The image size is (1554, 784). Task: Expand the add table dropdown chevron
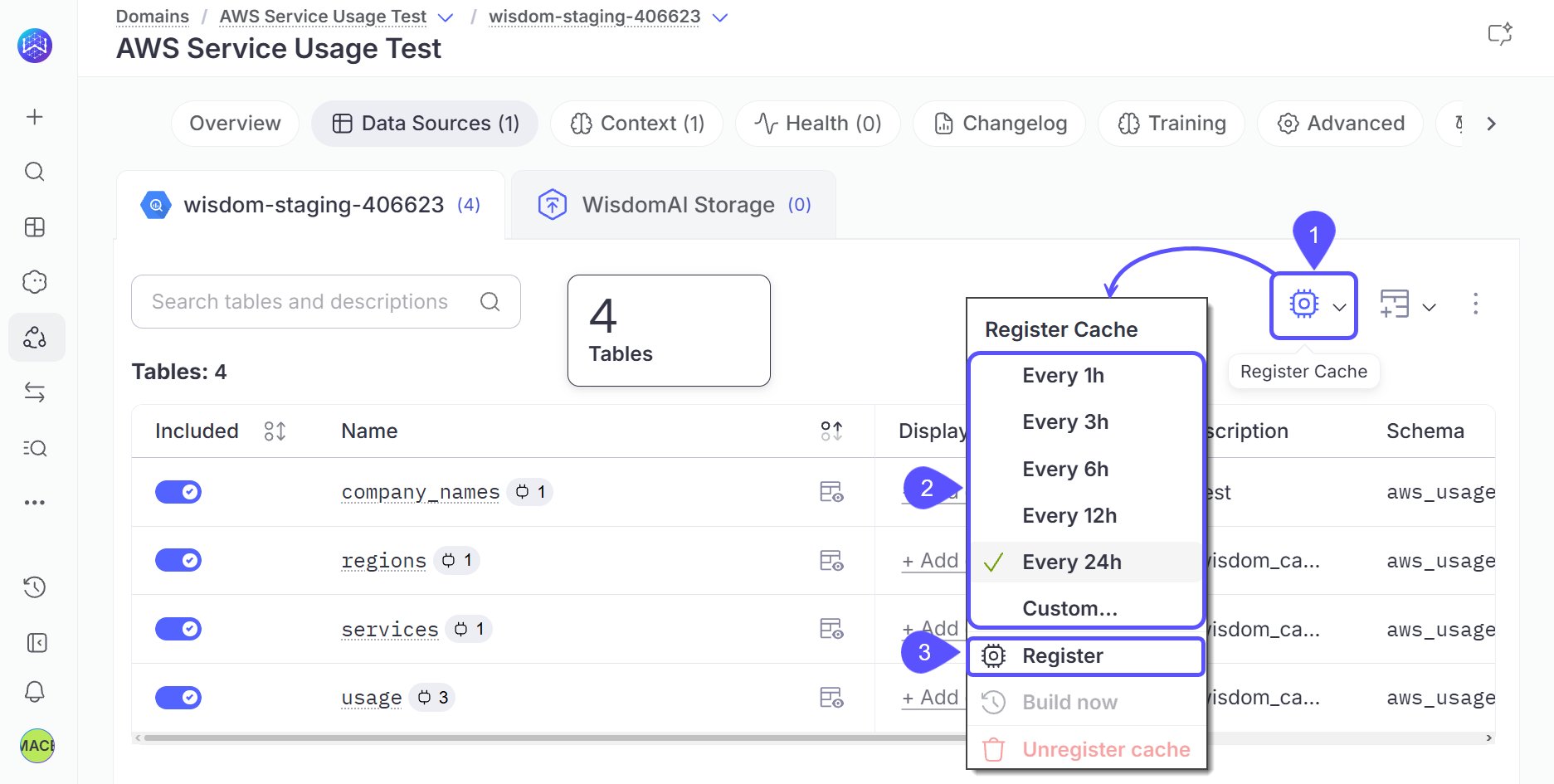(x=1429, y=307)
